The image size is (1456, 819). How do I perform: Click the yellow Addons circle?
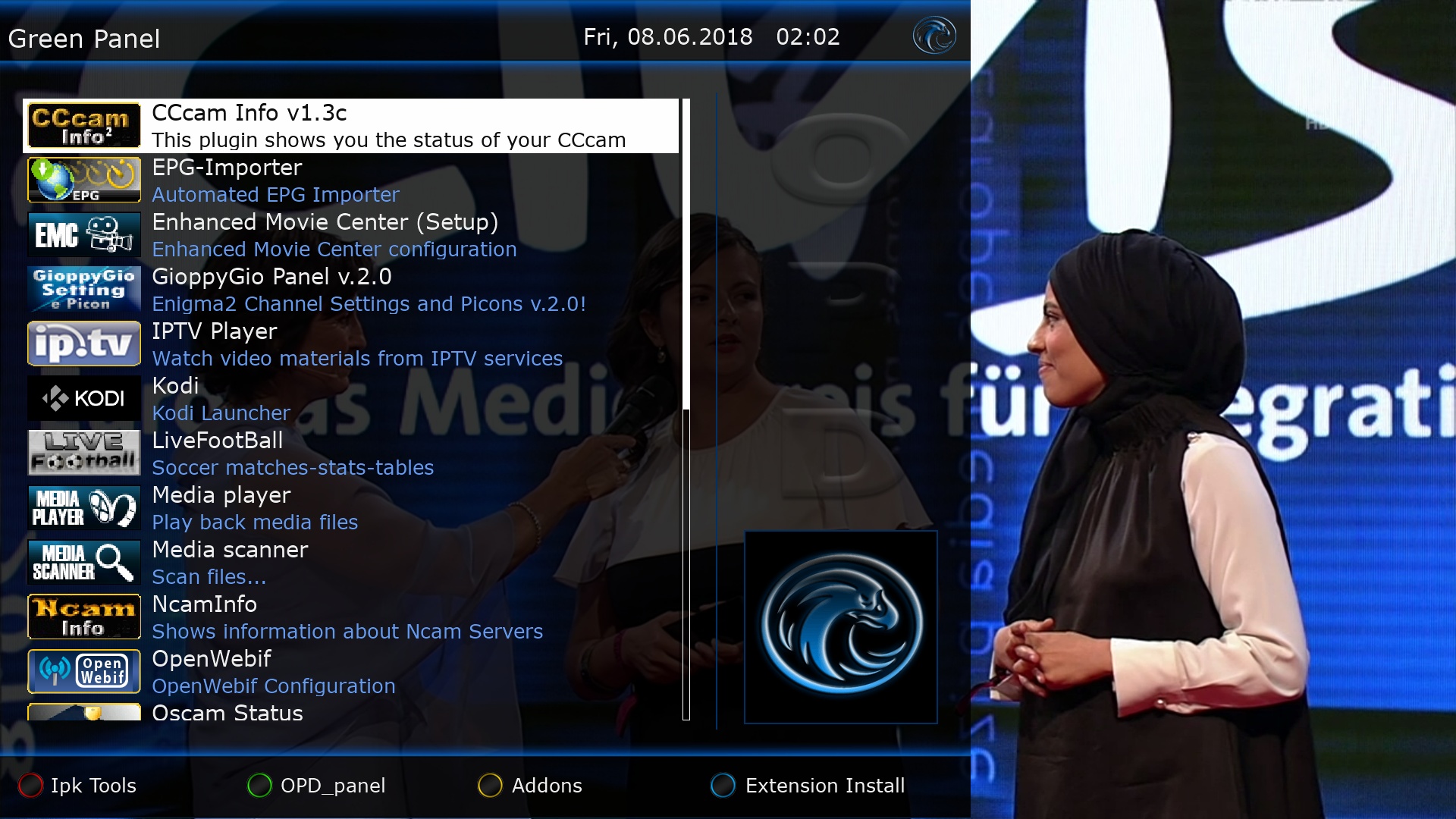pos(490,786)
